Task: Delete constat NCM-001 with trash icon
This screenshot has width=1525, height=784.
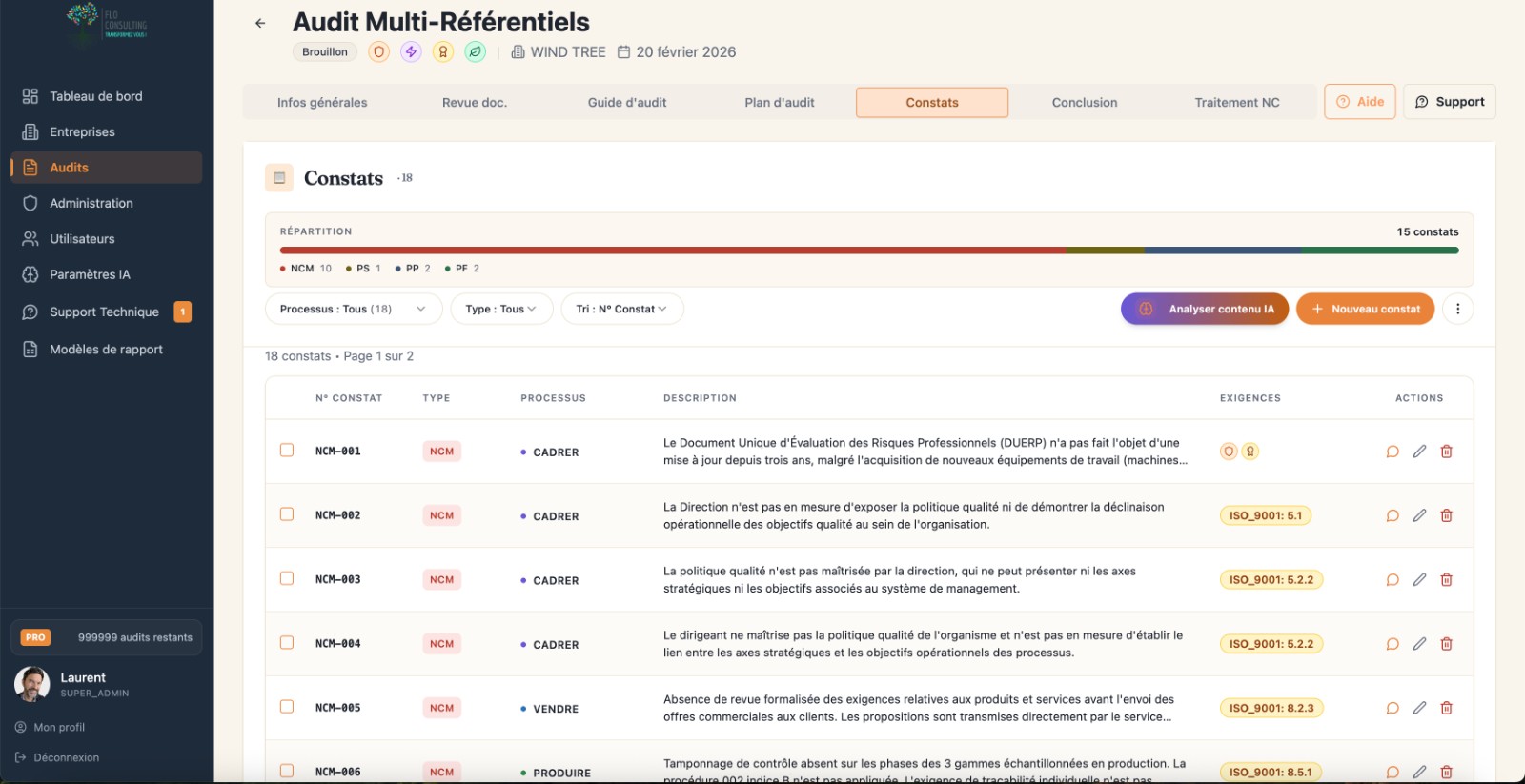Action: tap(1446, 452)
